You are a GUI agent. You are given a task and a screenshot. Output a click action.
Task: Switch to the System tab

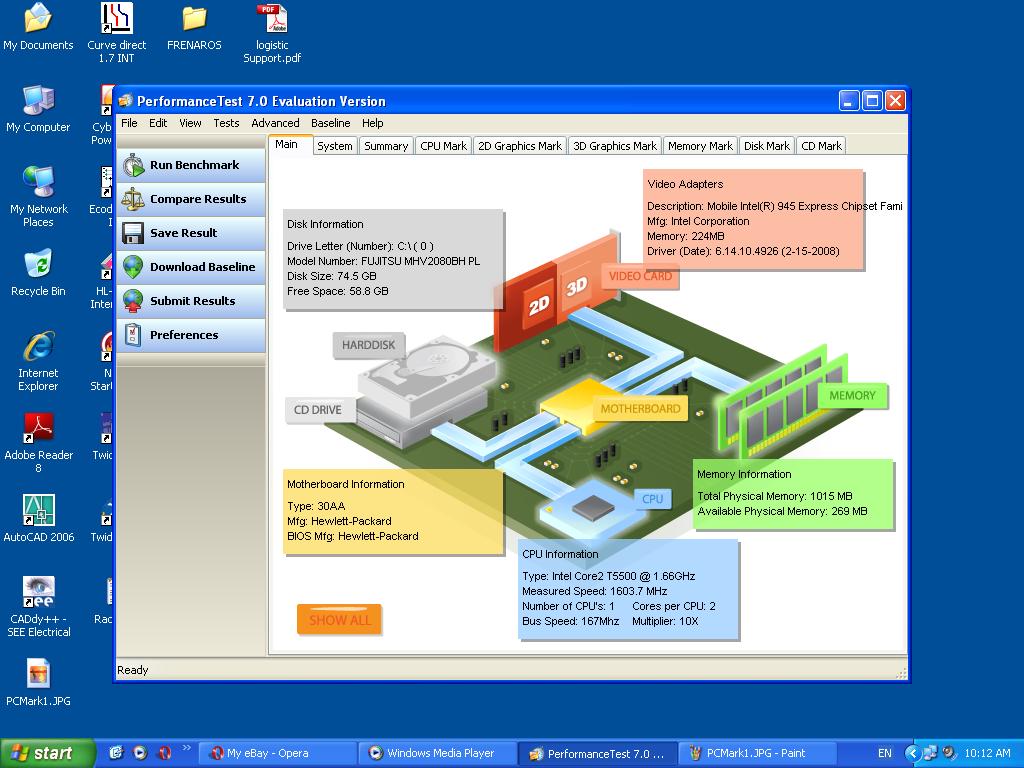[x=335, y=146]
